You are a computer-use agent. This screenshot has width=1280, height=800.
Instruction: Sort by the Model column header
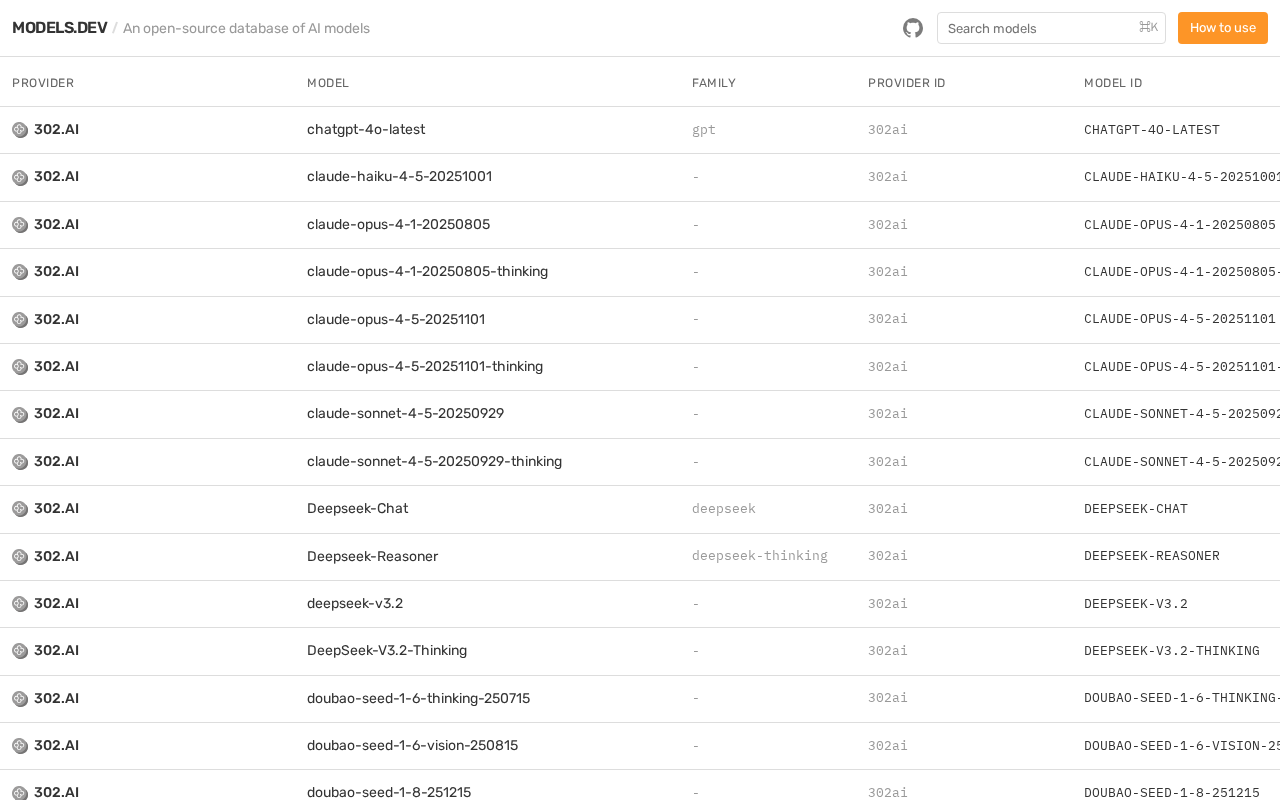(x=328, y=83)
